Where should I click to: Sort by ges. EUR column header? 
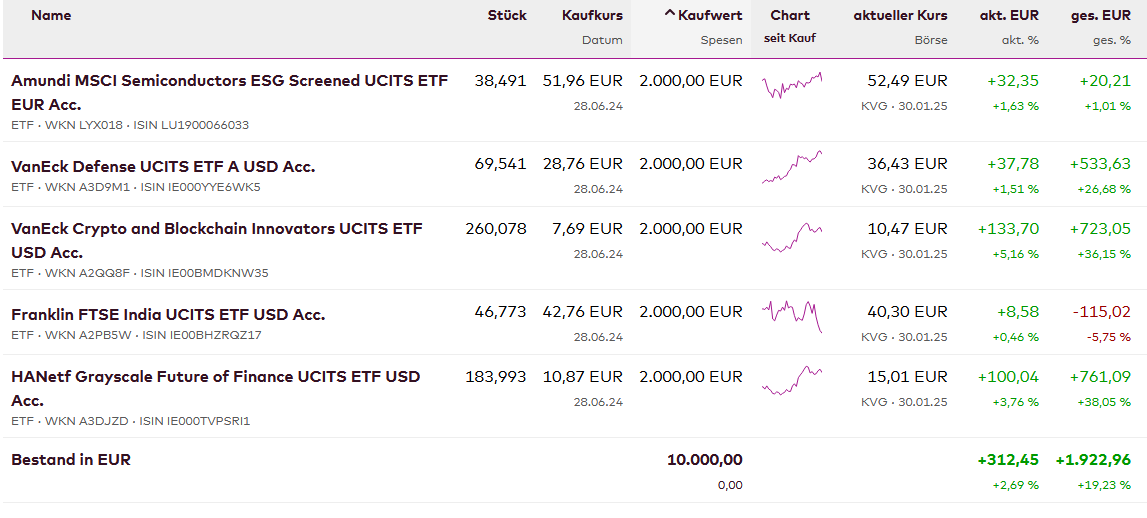pyautogui.click(x=1101, y=15)
